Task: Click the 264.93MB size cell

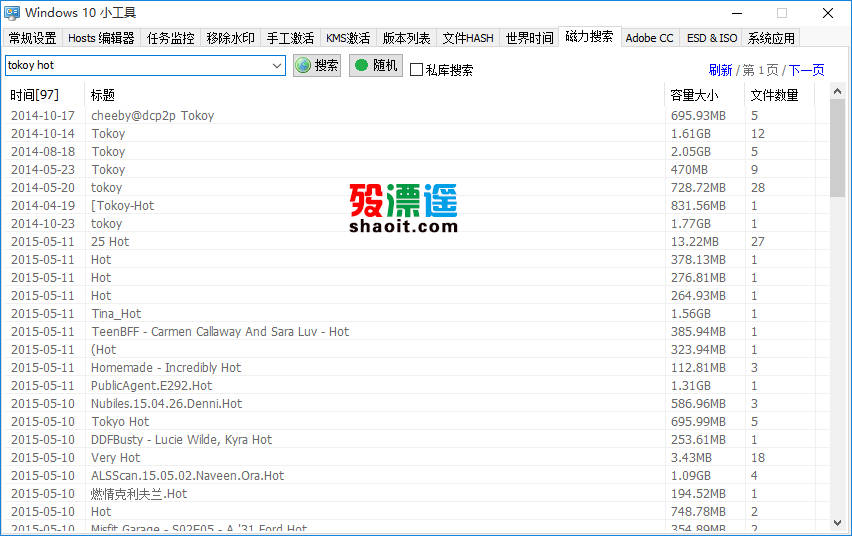Action: [698, 295]
